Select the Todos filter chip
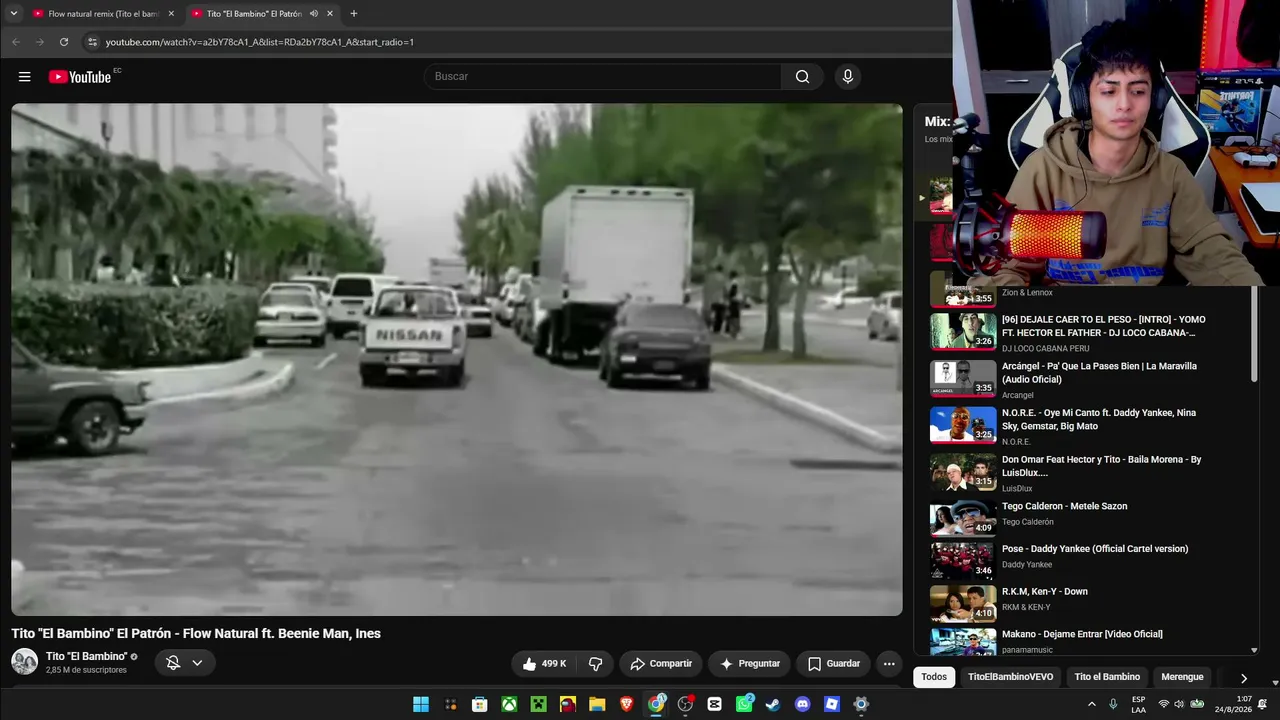The width and height of the screenshot is (1280, 720). (x=934, y=677)
